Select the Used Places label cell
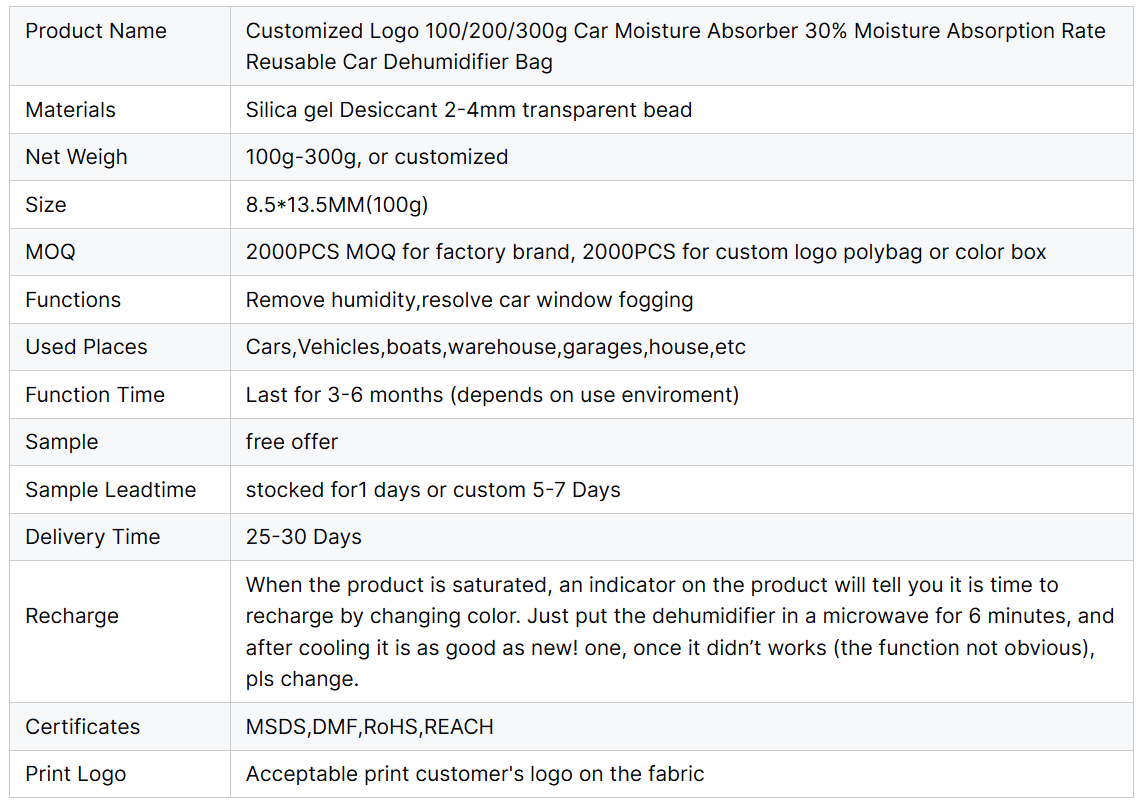 (86, 347)
